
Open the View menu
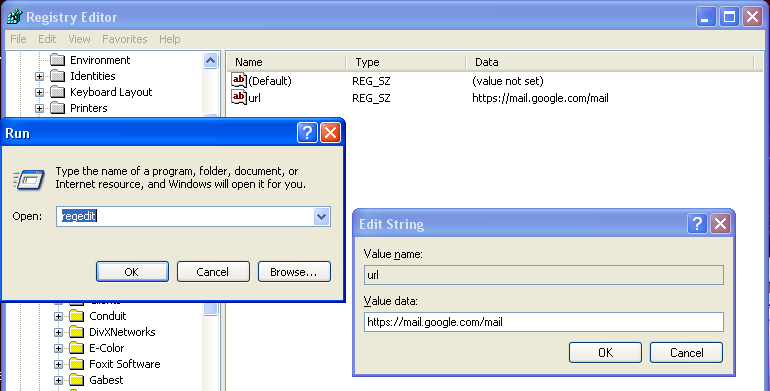tap(79, 39)
